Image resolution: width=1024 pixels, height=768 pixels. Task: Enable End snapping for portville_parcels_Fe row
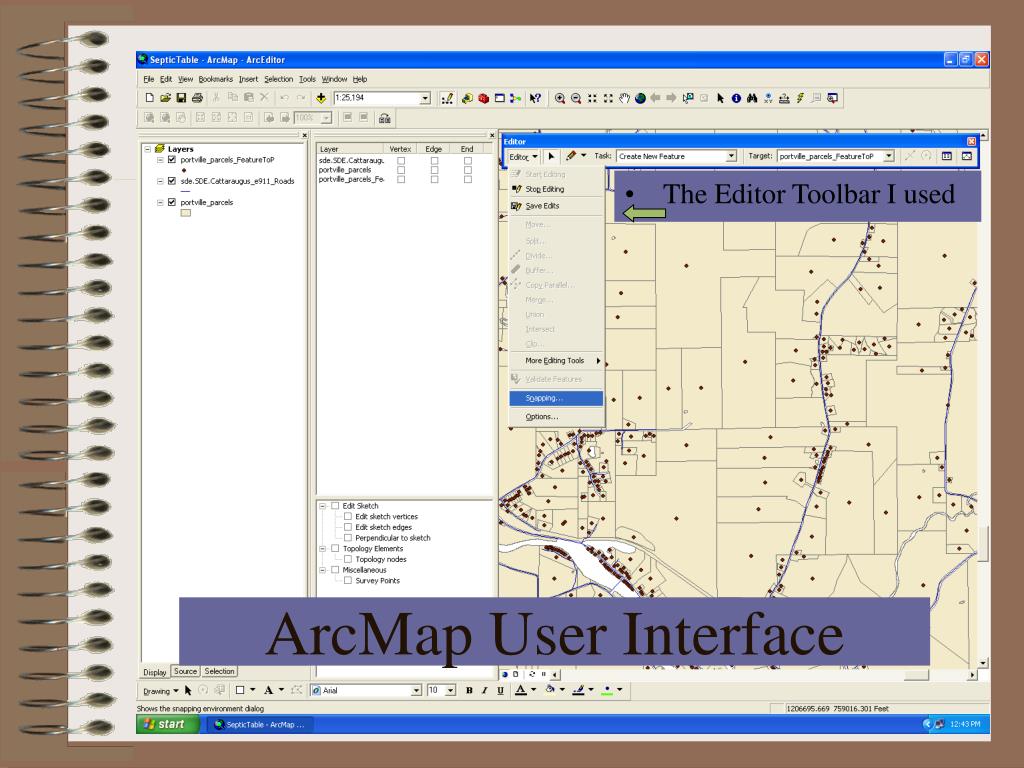pyautogui.click(x=468, y=179)
